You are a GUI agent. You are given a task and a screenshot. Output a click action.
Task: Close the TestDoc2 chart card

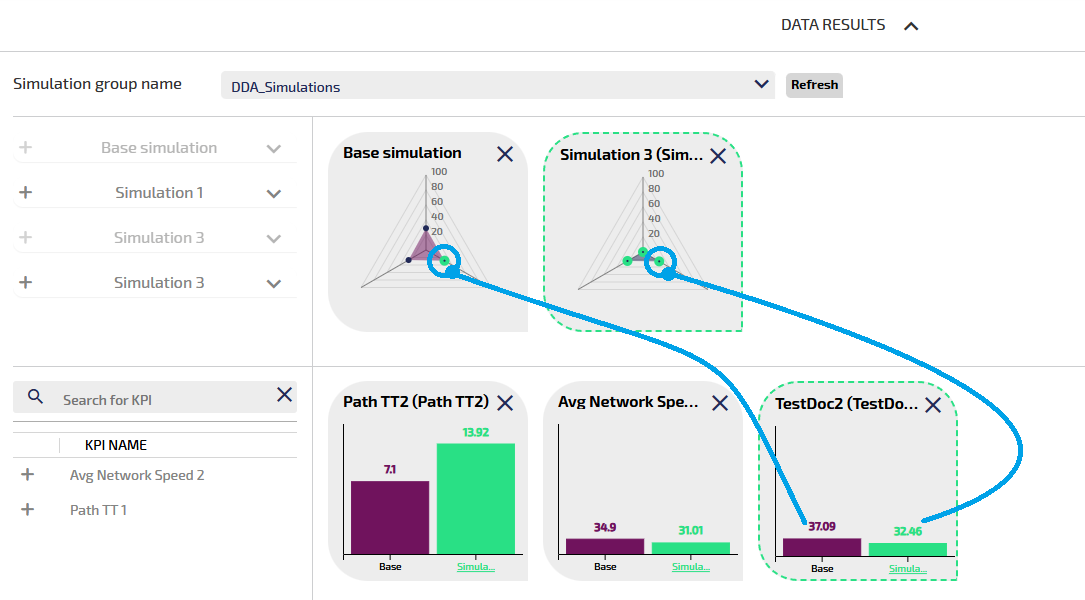pyautogui.click(x=933, y=404)
